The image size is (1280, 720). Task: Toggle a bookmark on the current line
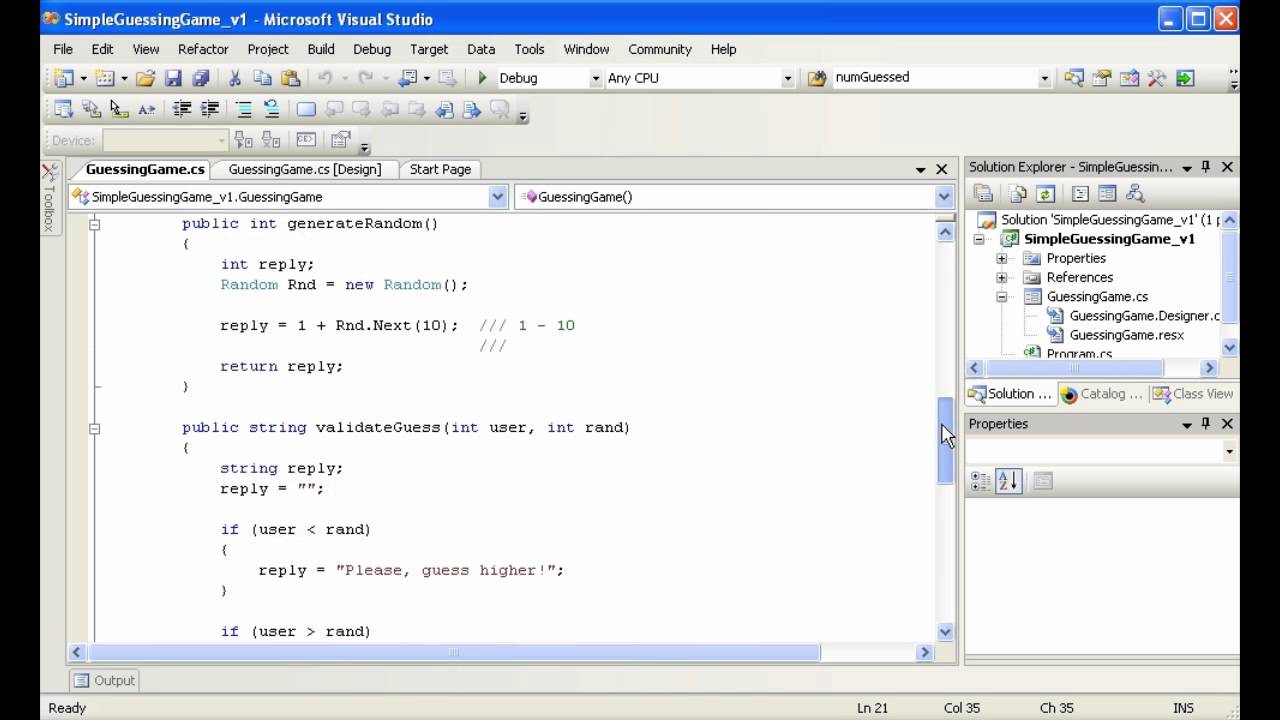tap(306, 109)
